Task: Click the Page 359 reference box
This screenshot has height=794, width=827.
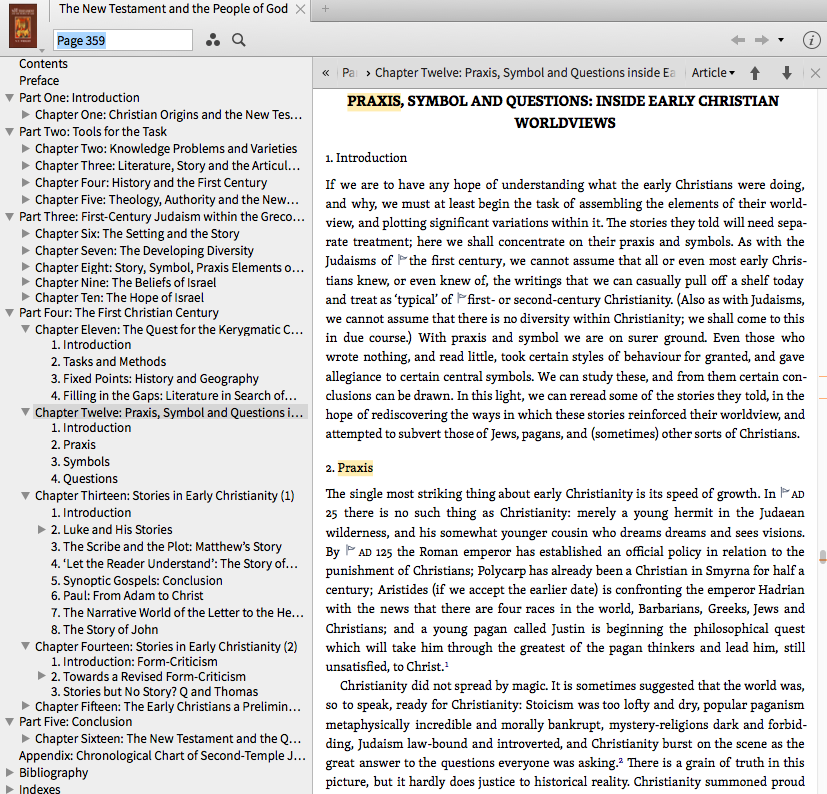Action: (x=123, y=41)
